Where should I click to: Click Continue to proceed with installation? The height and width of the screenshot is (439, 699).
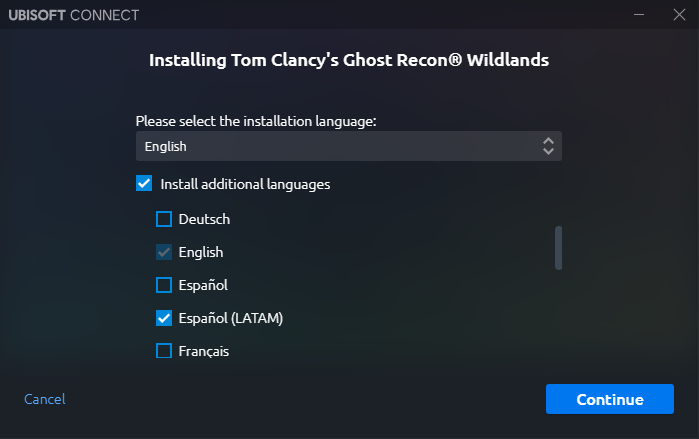pyautogui.click(x=610, y=399)
